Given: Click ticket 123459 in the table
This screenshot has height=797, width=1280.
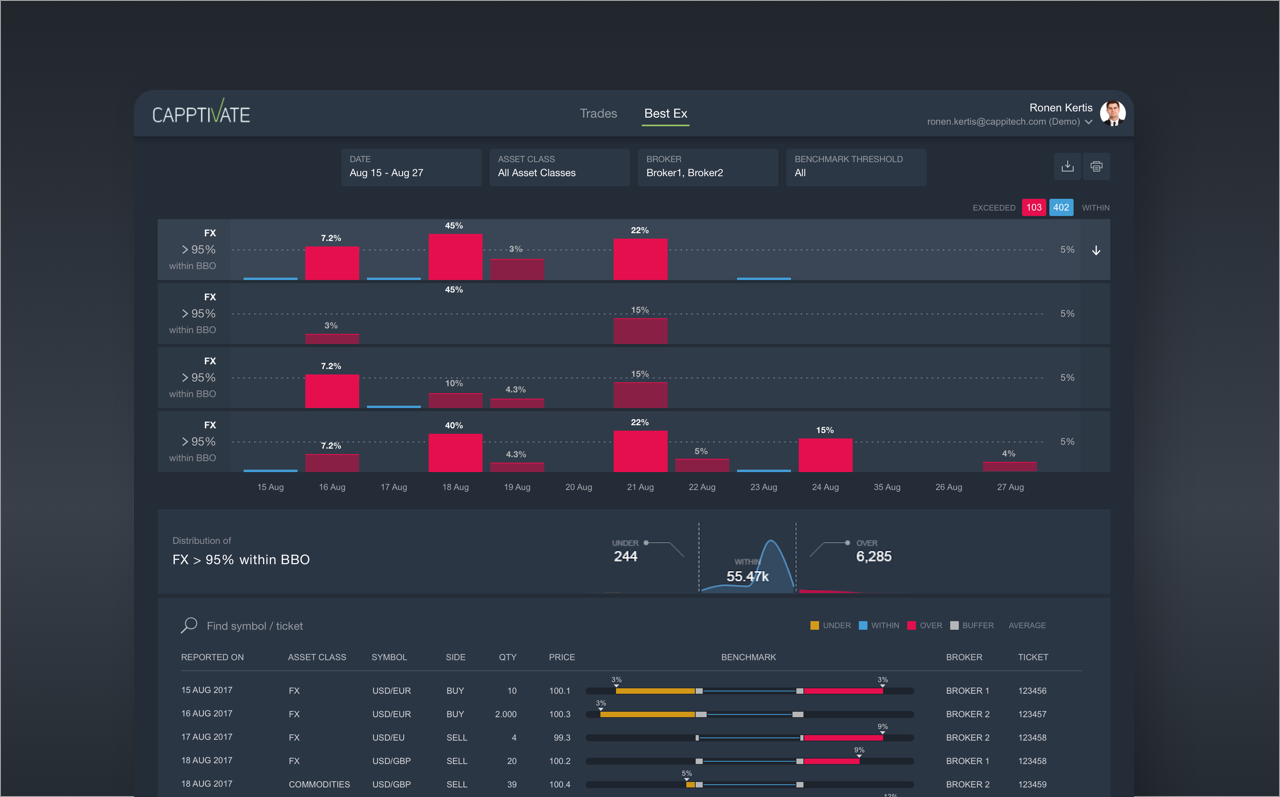Looking at the screenshot, I should [1033, 785].
